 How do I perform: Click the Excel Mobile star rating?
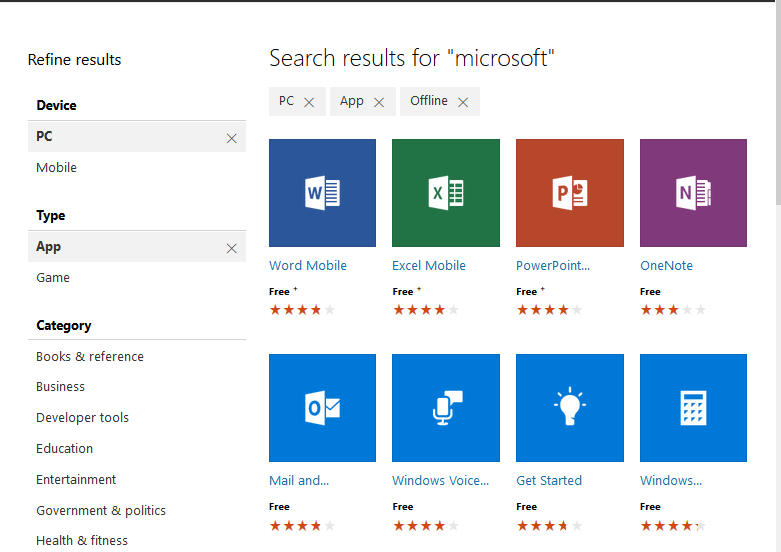point(426,310)
